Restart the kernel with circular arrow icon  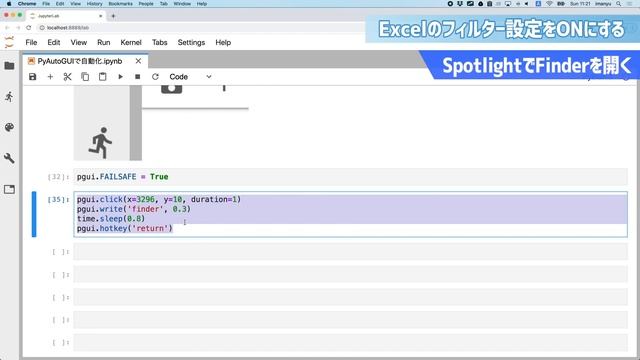coord(155,77)
